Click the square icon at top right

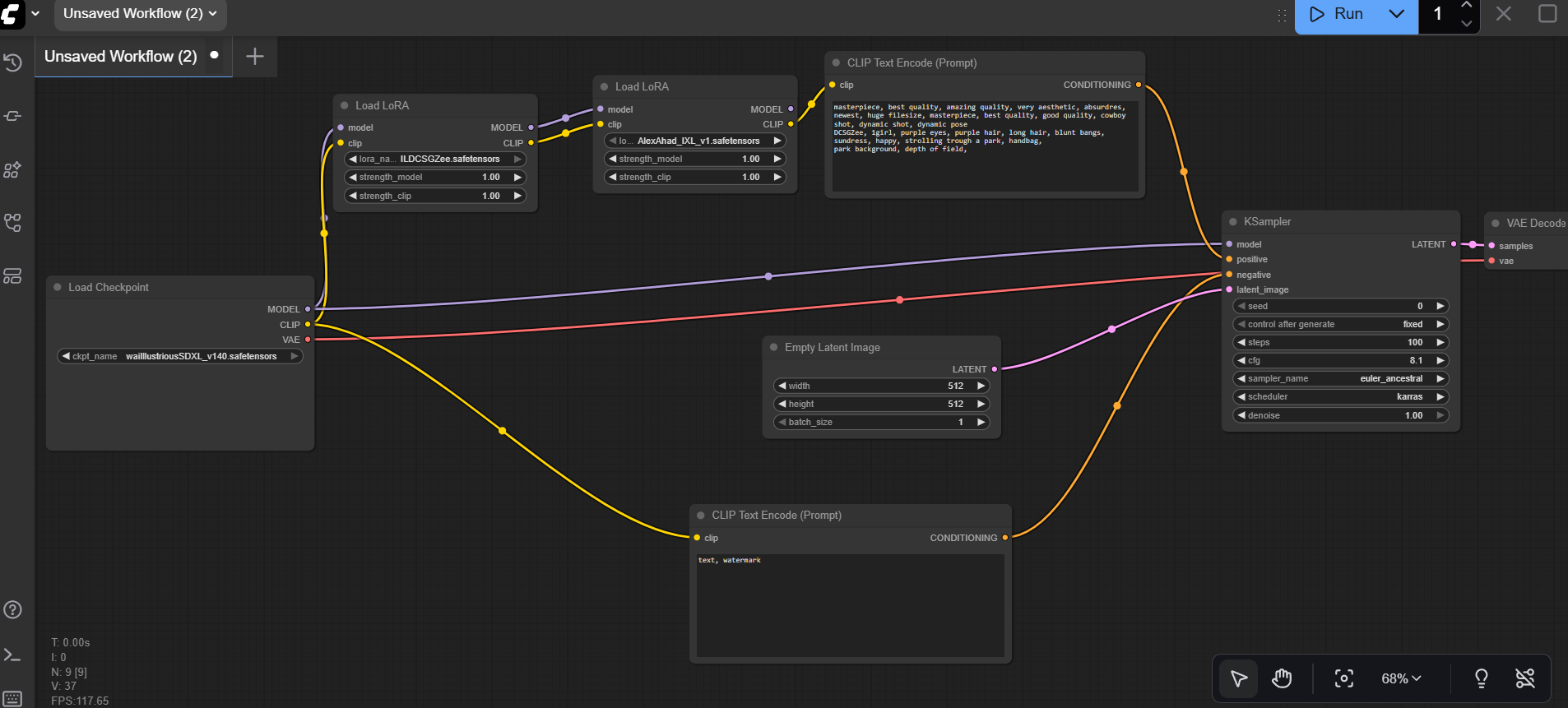pyautogui.click(x=1547, y=14)
